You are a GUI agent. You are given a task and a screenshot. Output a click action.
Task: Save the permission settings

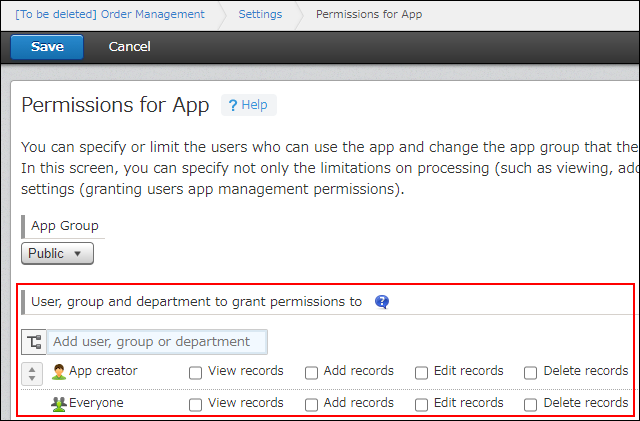pyautogui.click(x=47, y=47)
